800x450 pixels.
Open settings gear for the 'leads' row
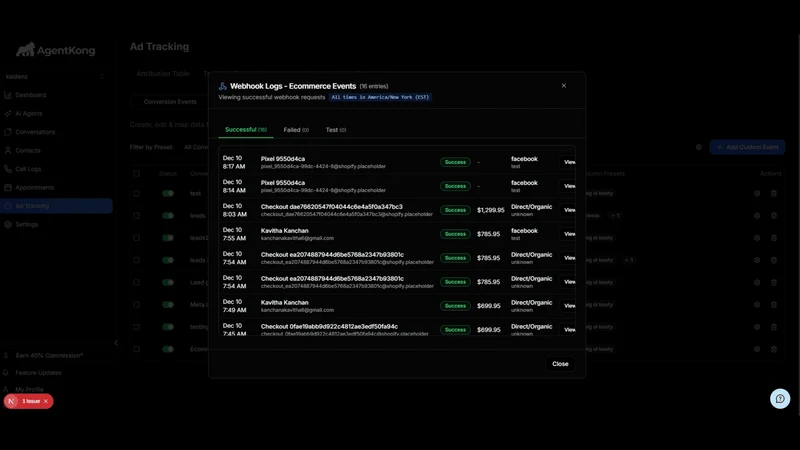click(757, 215)
